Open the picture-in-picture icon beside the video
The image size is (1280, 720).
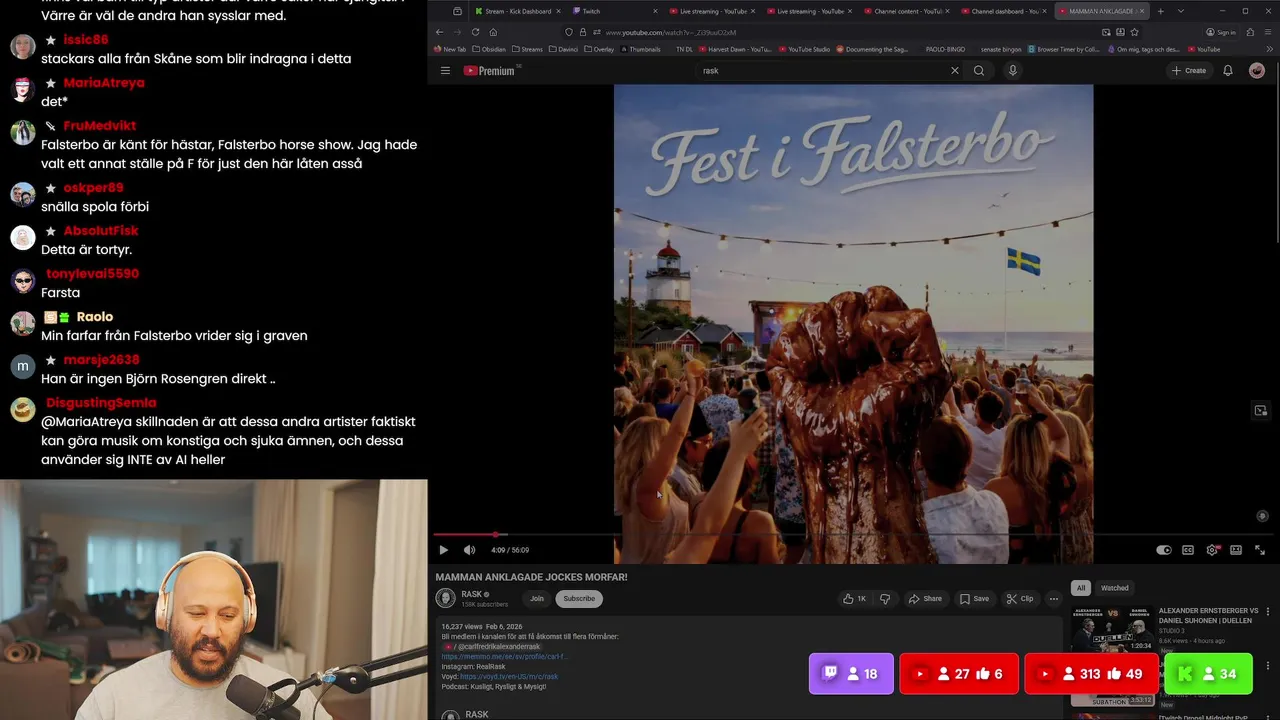point(1261,411)
